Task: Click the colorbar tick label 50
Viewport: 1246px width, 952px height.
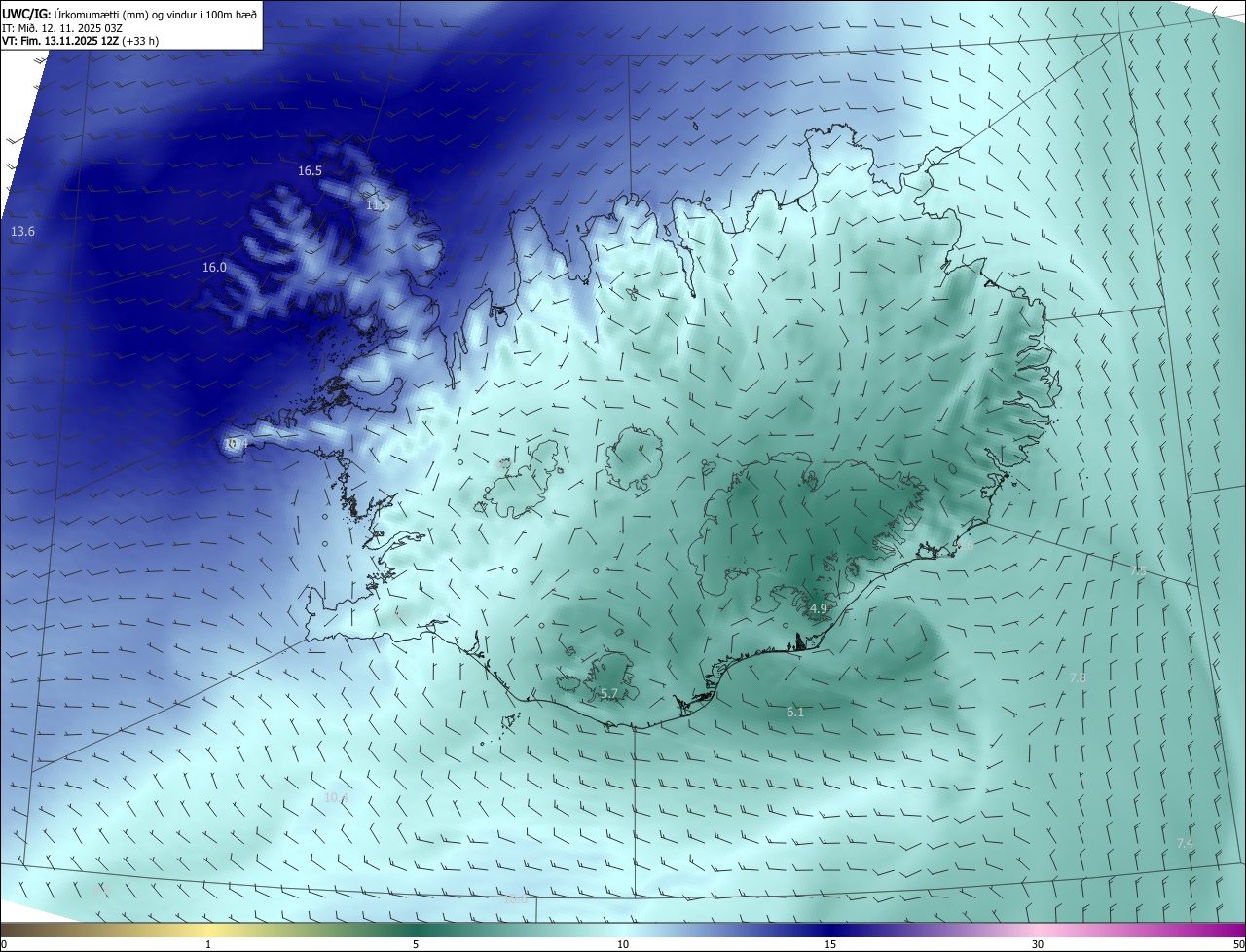Action: point(1238,944)
